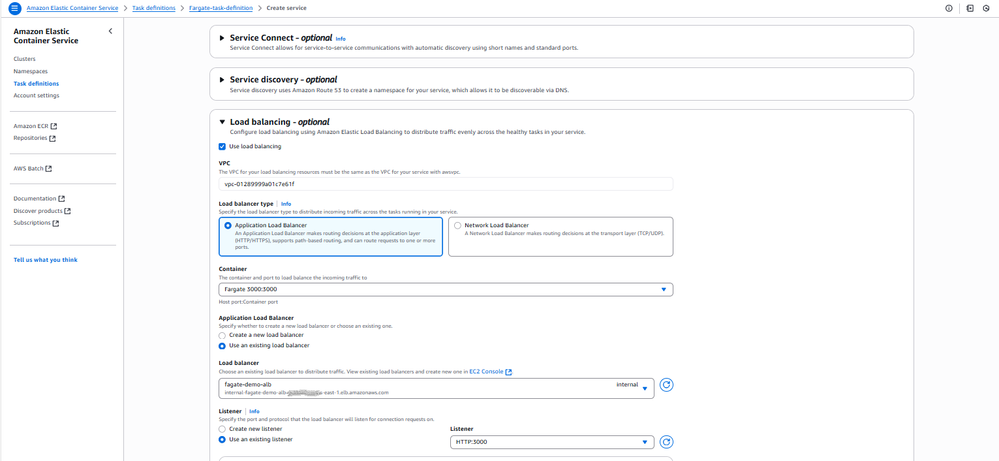Collapse the left sidebar with the chevron
999x461 pixels.
tap(110, 31)
